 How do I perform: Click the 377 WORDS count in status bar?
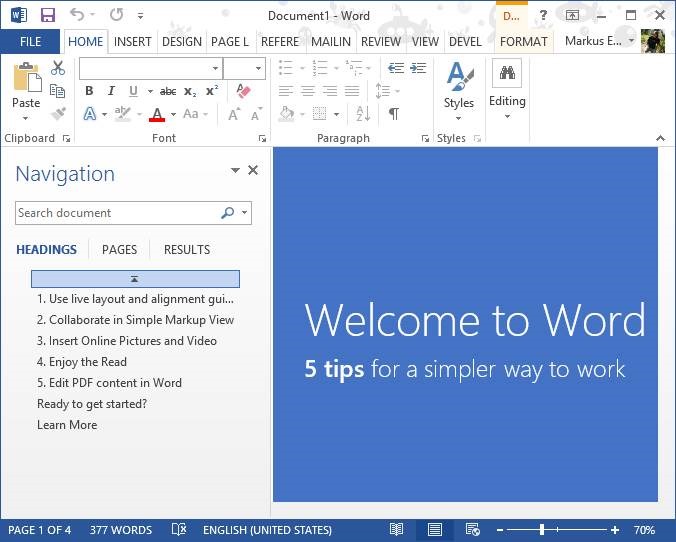(121, 530)
